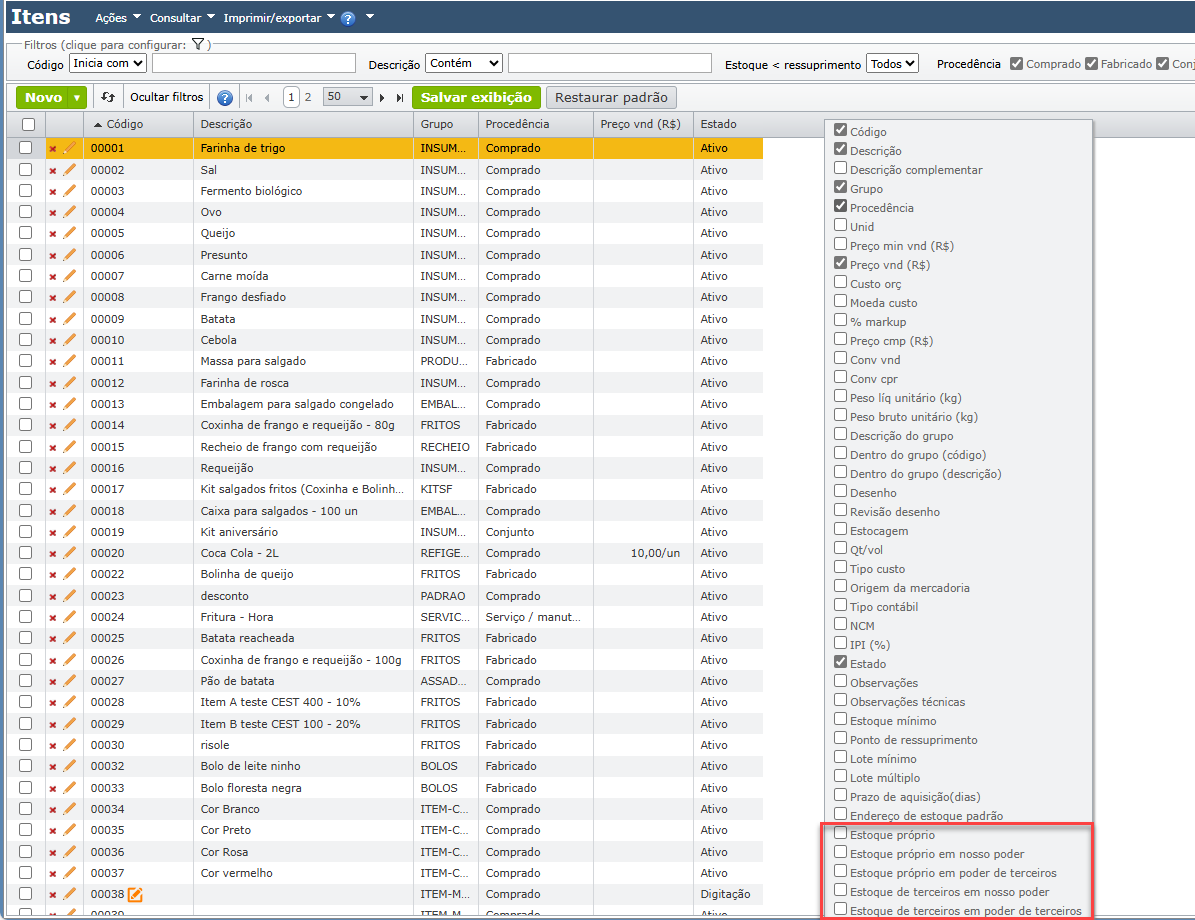Edit item 00020 Coca Cola - 2L

point(69,553)
